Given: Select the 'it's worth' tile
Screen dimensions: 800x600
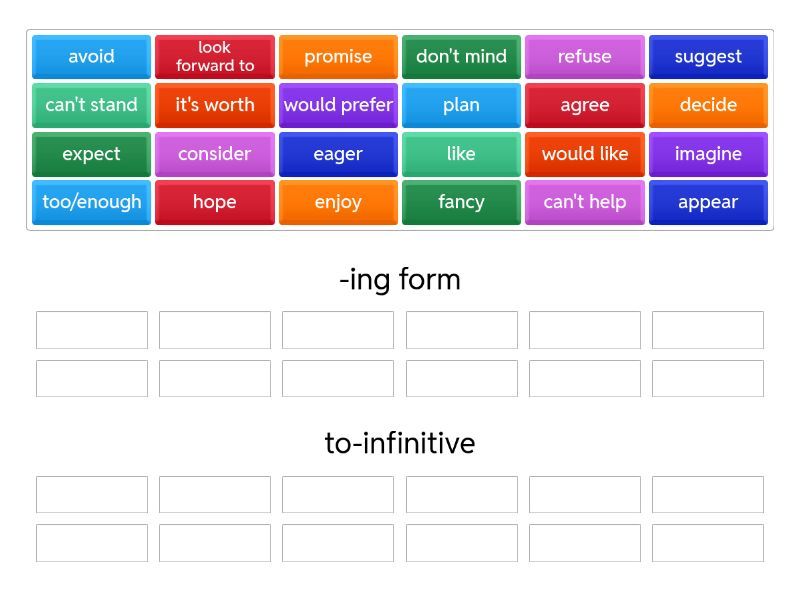Looking at the screenshot, I should (214, 105).
